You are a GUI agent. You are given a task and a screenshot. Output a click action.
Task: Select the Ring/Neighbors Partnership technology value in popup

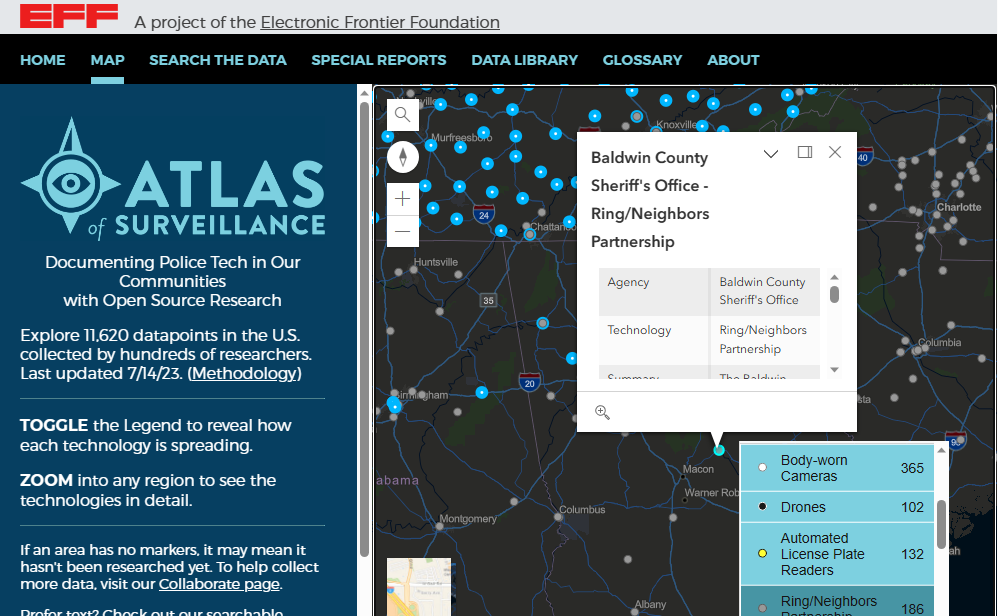pos(763,340)
